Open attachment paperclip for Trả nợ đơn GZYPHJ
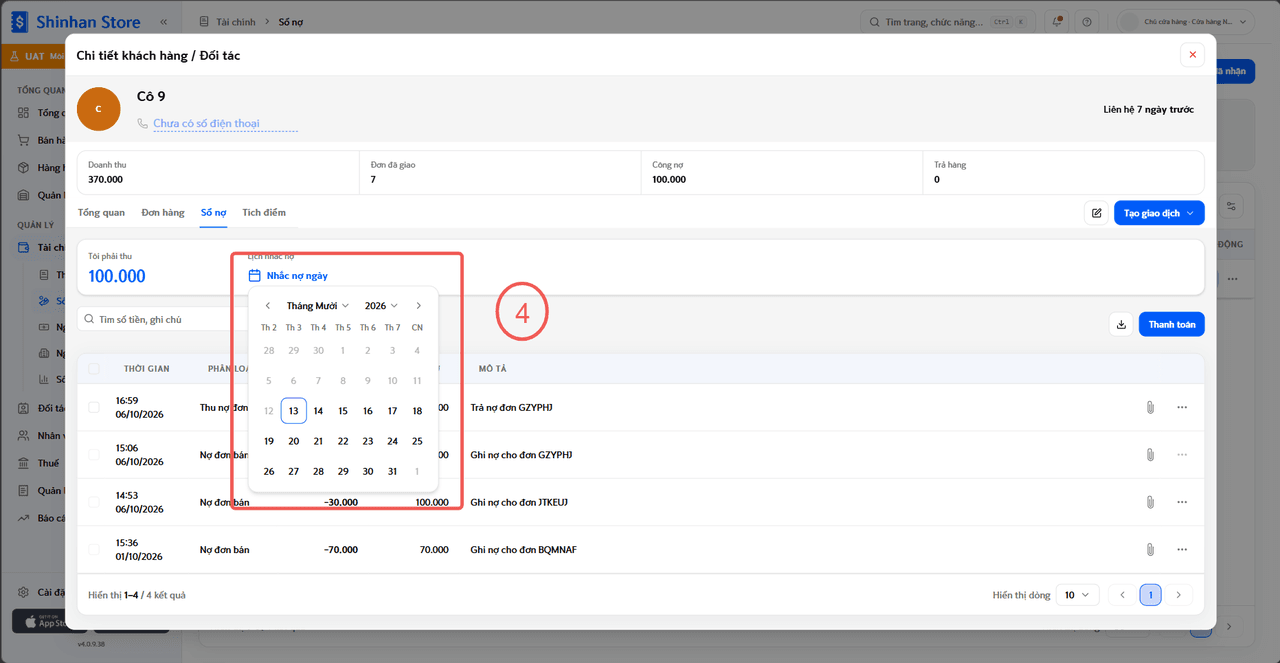The width and height of the screenshot is (1280, 663). click(x=1150, y=407)
